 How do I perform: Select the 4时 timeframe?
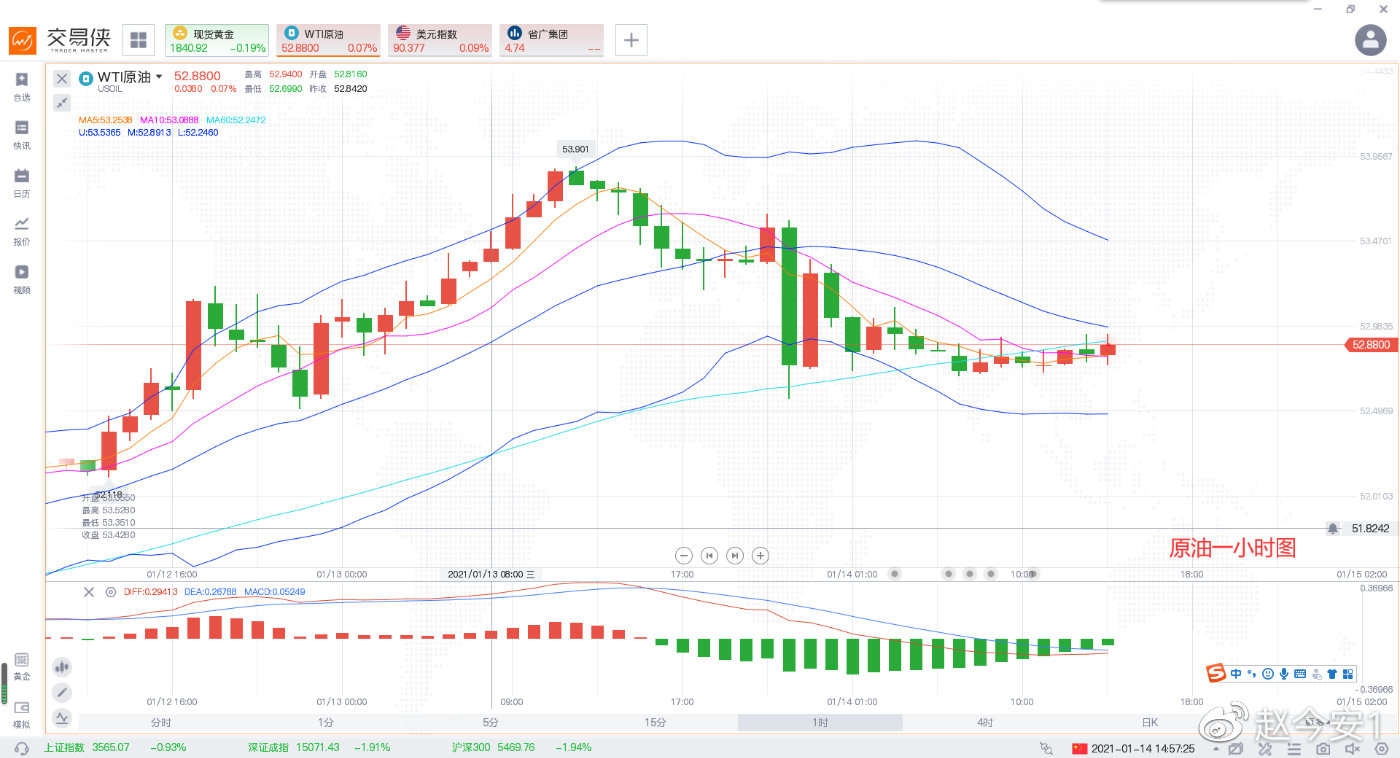[985, 722]
